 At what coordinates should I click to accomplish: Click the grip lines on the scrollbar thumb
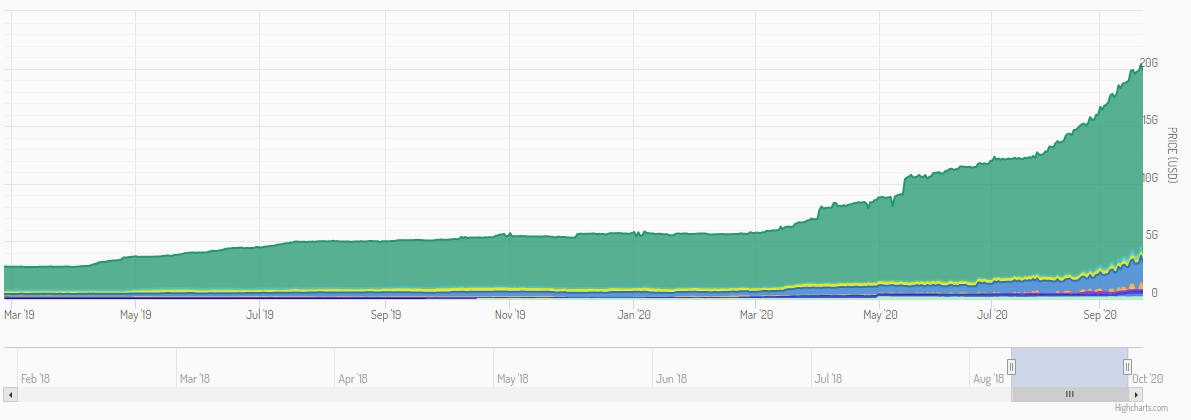click(x=1069, y=395)
